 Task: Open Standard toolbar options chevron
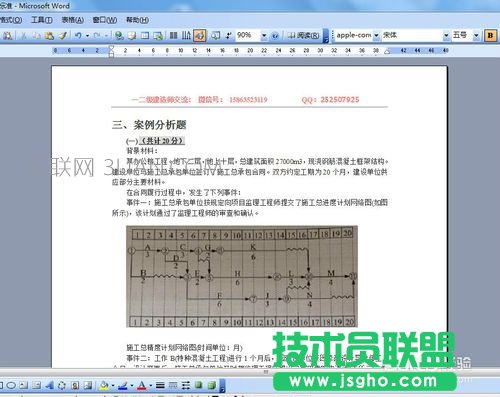(x=326, y=36)
